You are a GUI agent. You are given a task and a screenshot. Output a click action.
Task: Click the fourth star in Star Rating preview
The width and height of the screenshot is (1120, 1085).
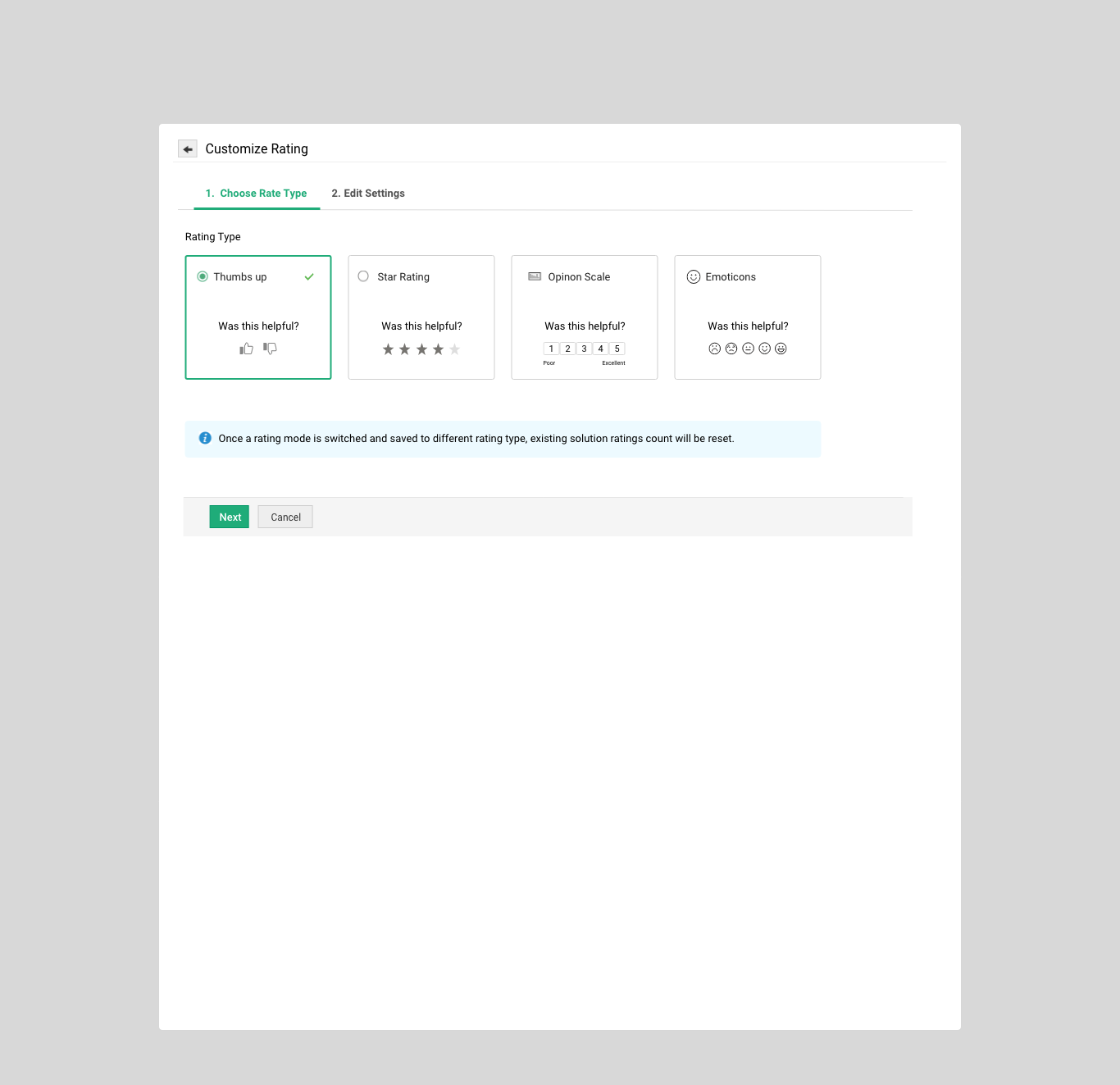click(x=439, y=349)
